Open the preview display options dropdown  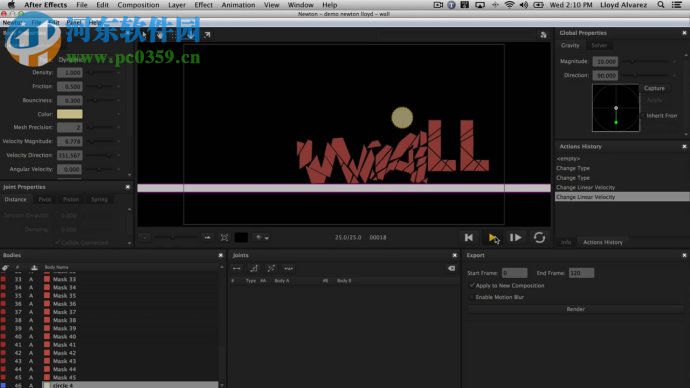[263, 238]
